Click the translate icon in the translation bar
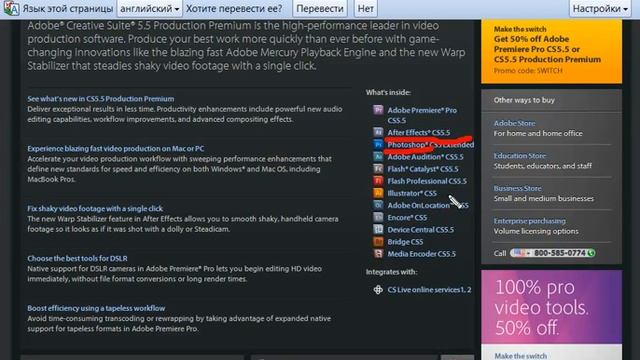 (x=11, y=8)
